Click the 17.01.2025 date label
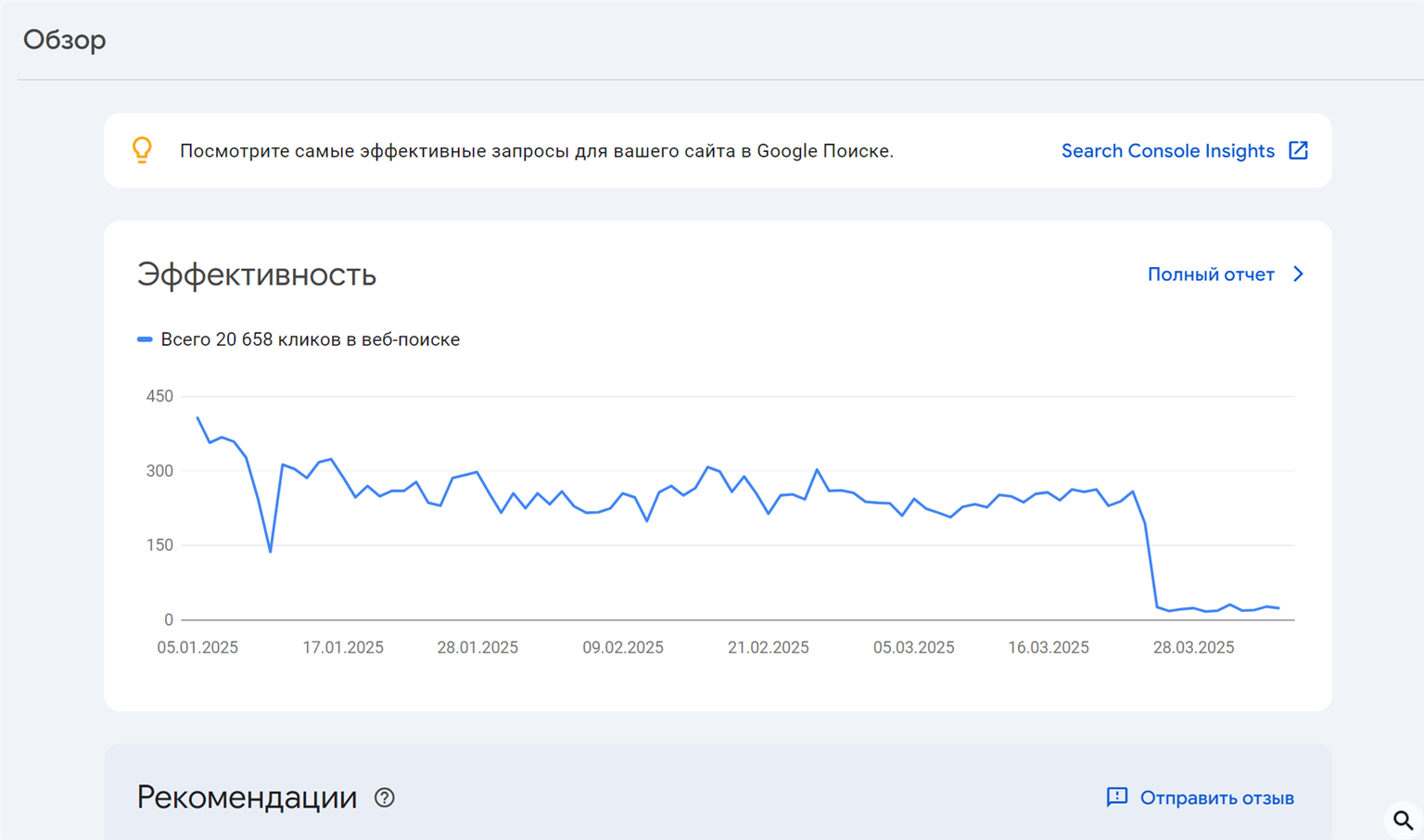This screenshot has height=840, width=1424. click(343, 647)
